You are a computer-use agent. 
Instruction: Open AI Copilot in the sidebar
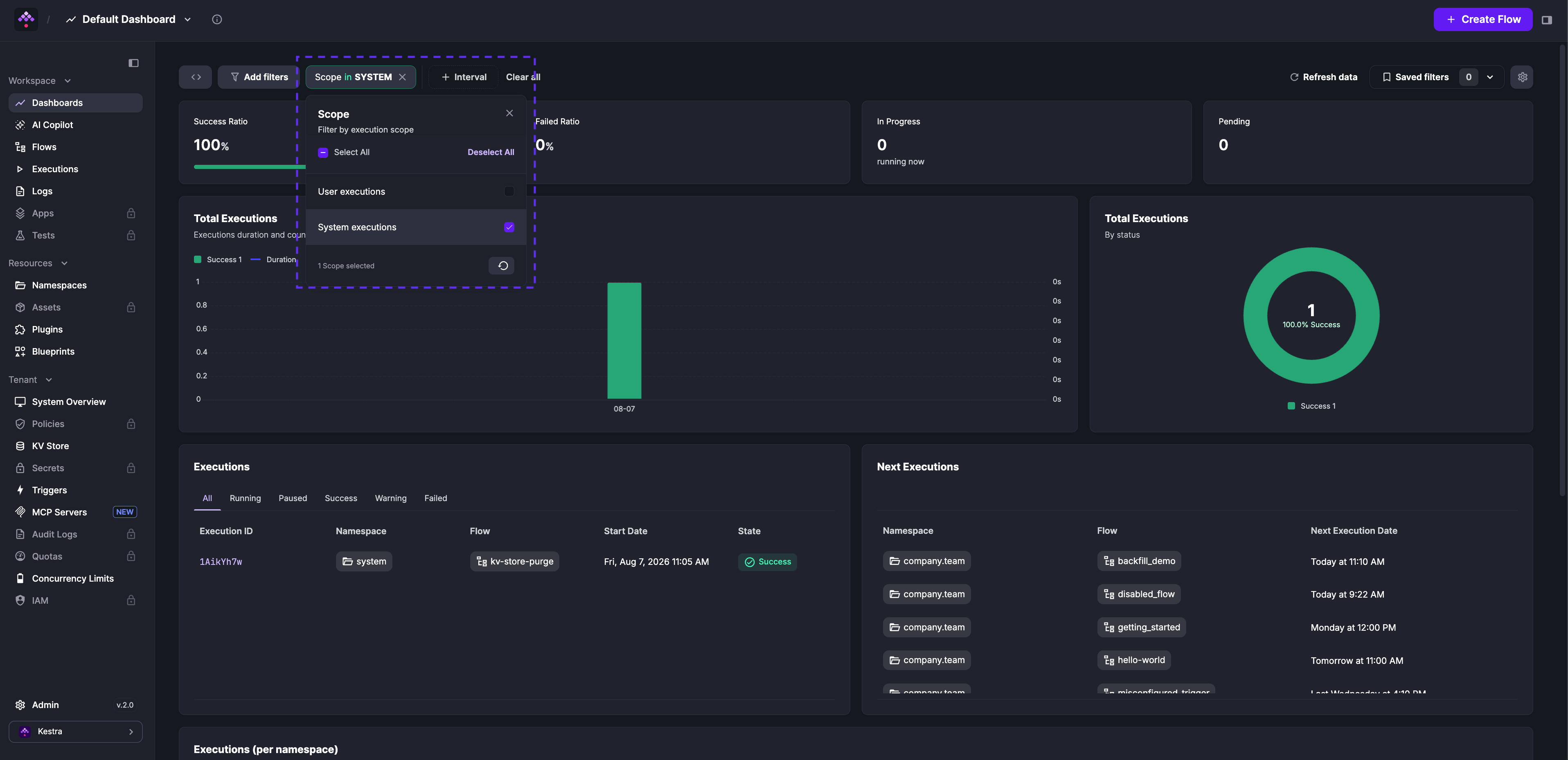point(75,125)
